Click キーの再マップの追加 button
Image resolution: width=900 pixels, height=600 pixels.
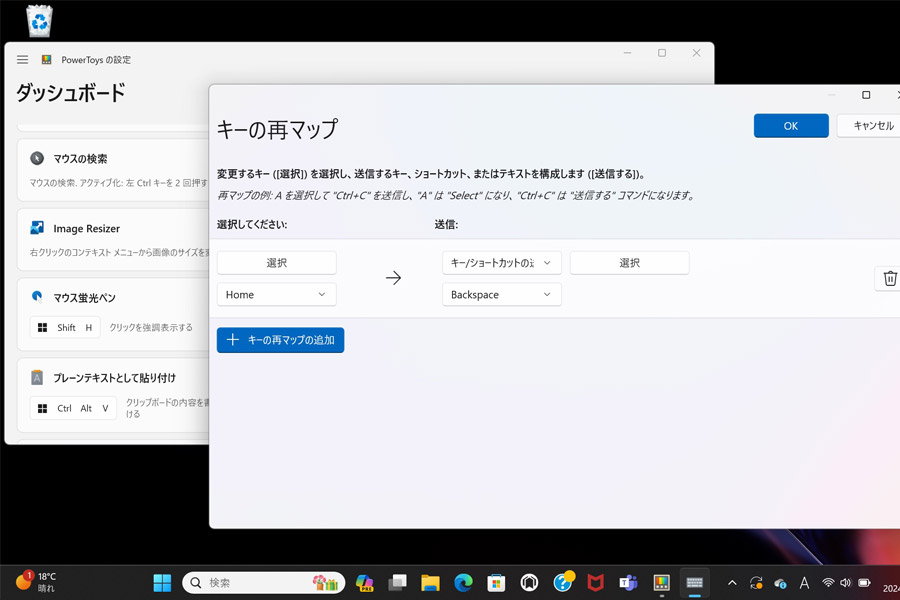pyautogui.click(x=280, y=340)
